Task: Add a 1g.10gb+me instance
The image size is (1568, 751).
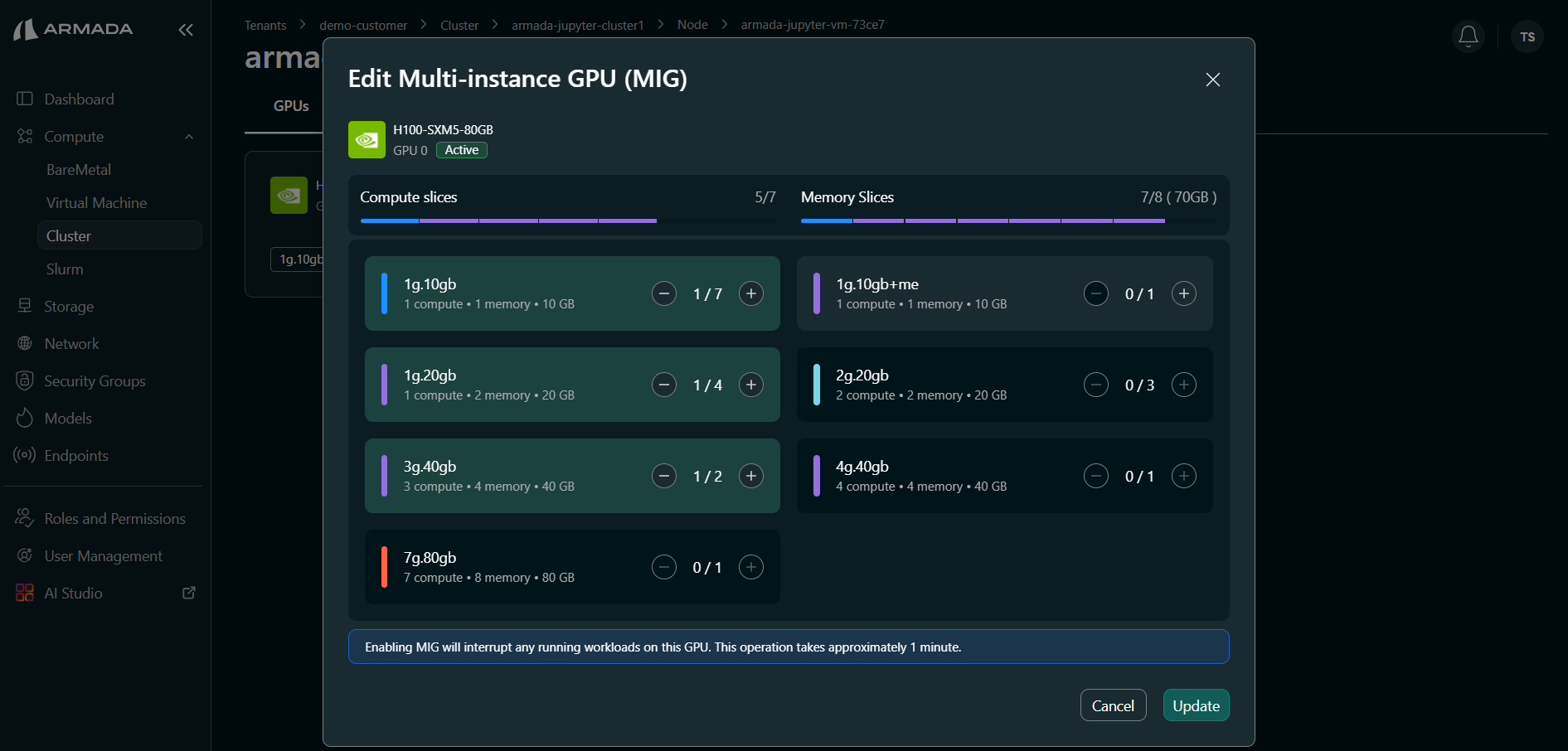Action: (1183, 293)
